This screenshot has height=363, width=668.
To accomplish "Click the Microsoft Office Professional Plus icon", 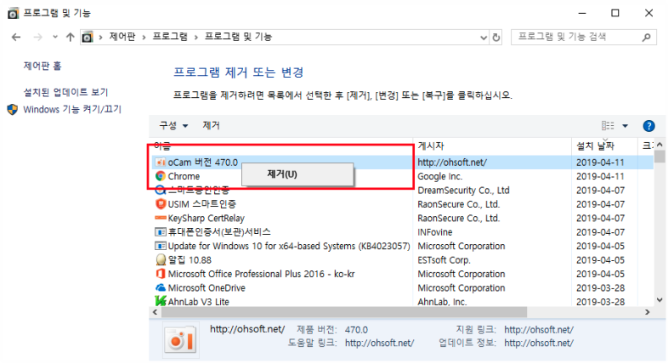I will click(160, 274).
